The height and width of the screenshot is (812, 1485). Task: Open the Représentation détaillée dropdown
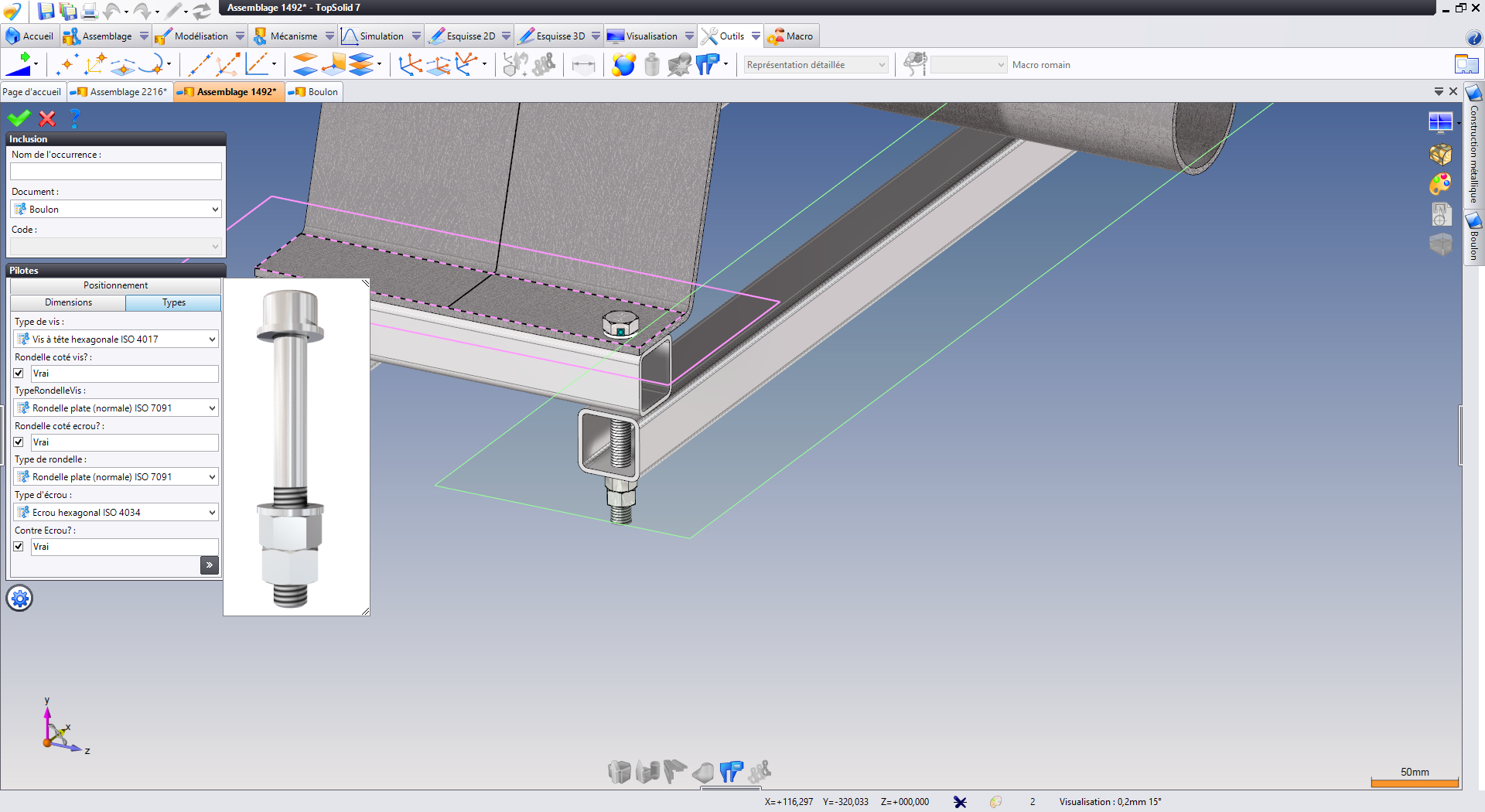[815, 65]
